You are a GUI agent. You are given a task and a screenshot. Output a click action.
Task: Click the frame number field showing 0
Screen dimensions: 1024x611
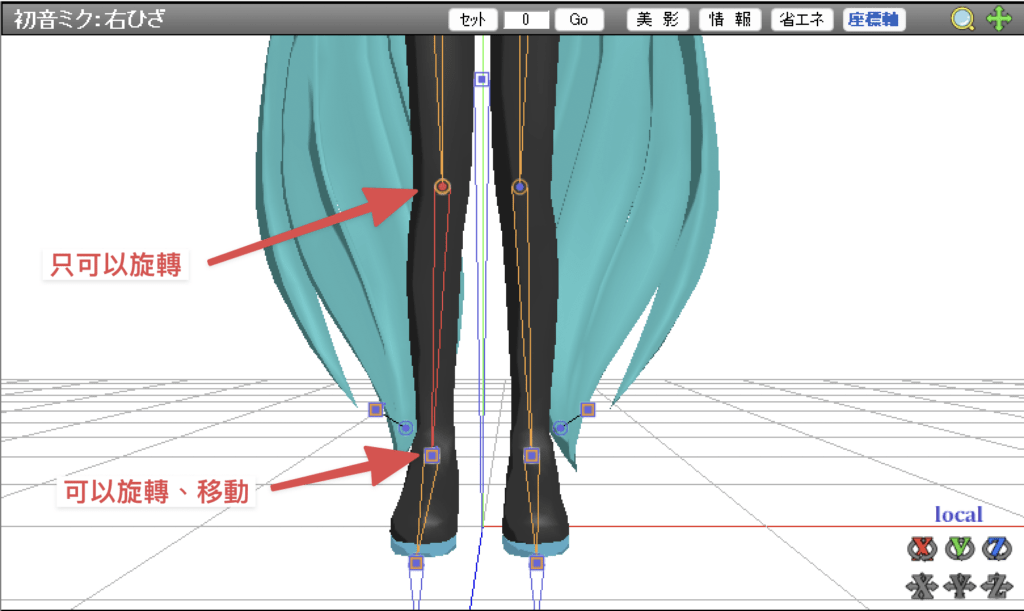click(526, 20)
